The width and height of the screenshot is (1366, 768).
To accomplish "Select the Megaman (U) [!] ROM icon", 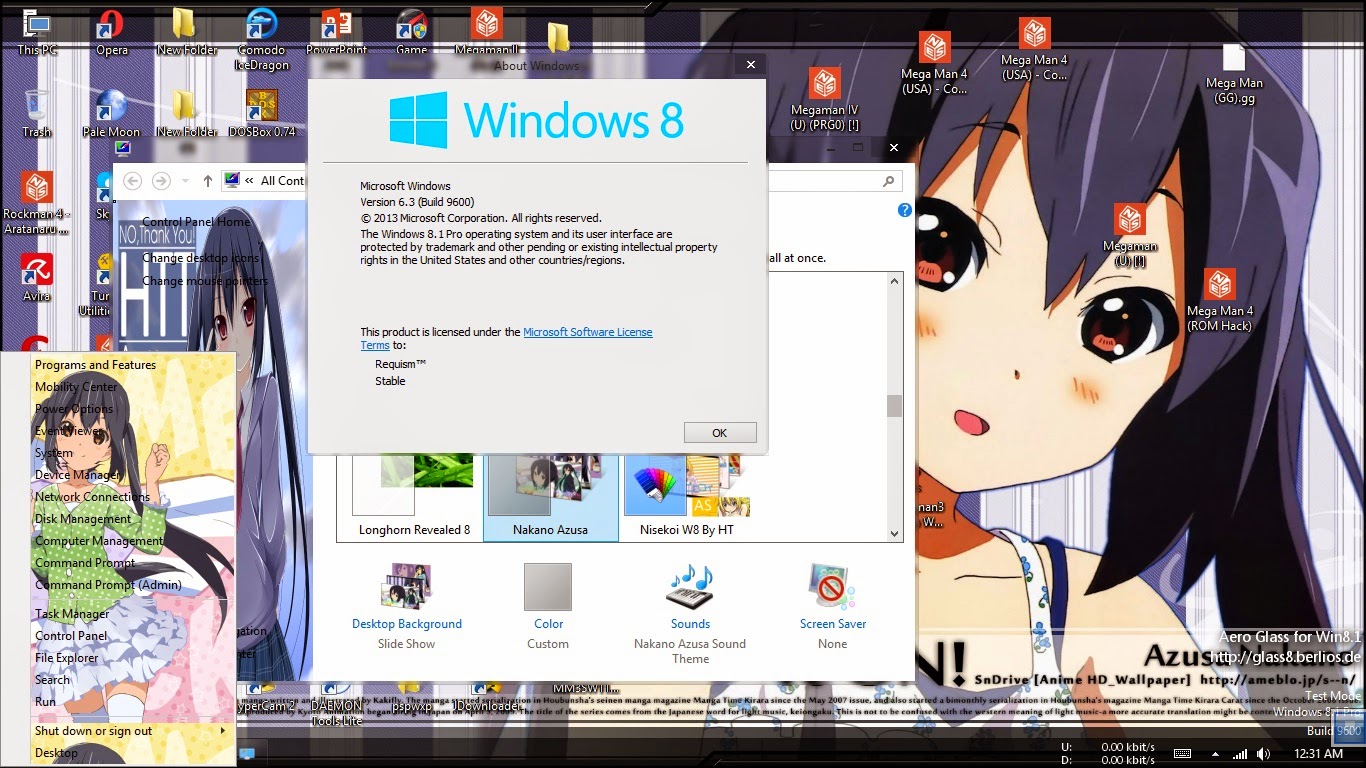I will click(x=1130, y=236).
